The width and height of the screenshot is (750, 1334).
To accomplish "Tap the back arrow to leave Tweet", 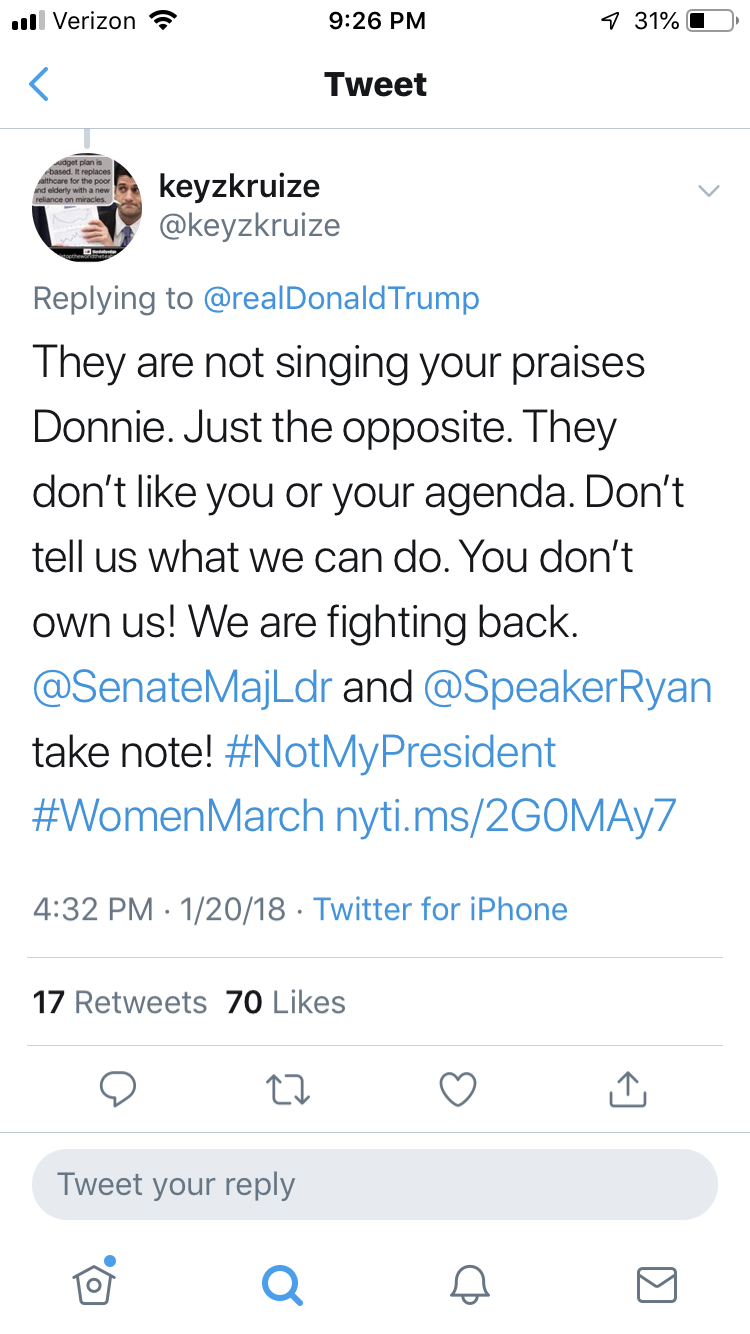I will pyautogui.click(x=39, y=85).
